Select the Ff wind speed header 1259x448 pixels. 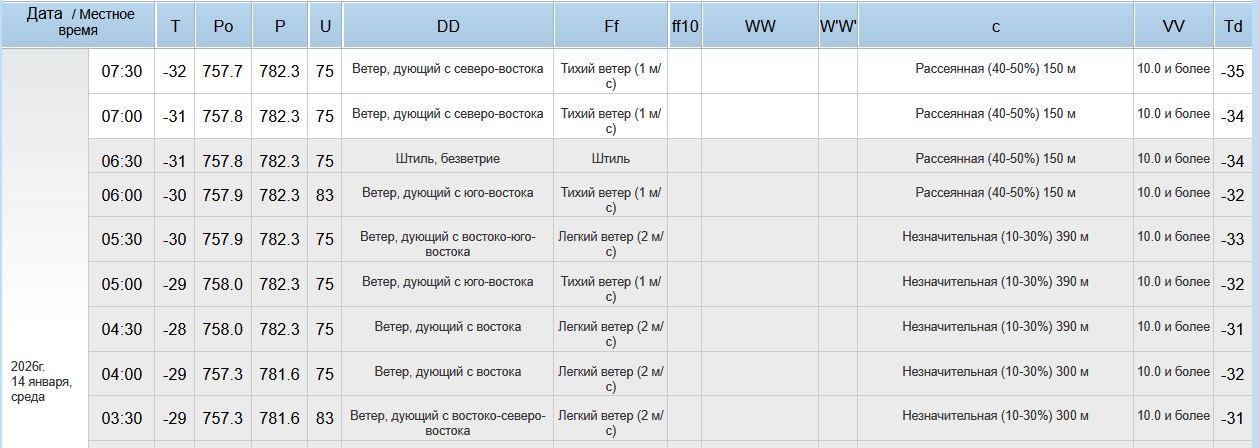(611, 28)
